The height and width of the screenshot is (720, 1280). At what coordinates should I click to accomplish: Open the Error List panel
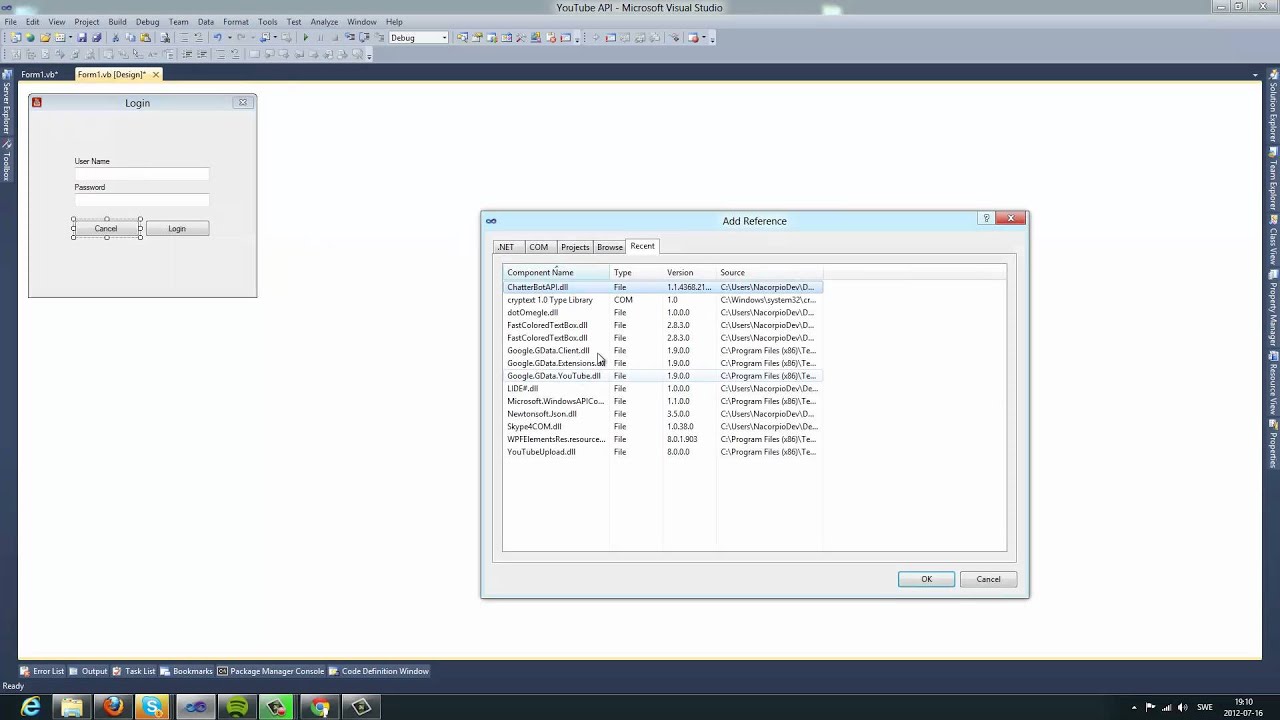pos(42,671)
